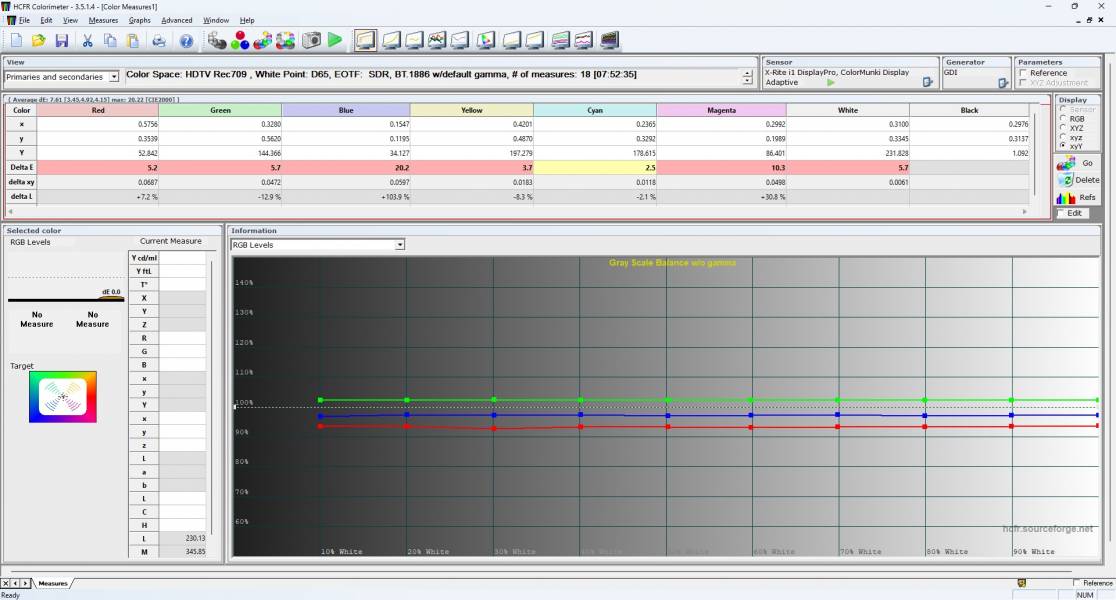Screen dimensions: 1116x600
Task: Click the camera icon in the toolbar
Action: [312, 41]
